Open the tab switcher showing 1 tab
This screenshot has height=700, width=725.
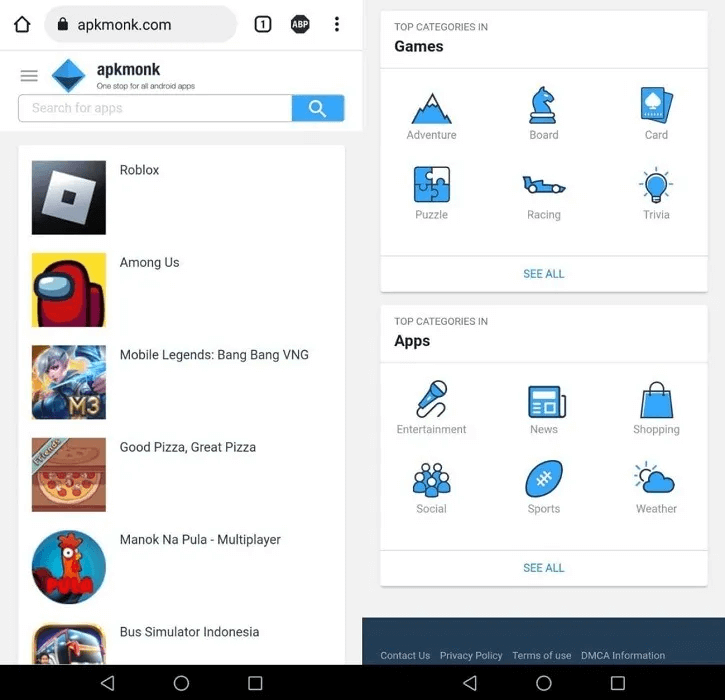click(x=263, y=24)
